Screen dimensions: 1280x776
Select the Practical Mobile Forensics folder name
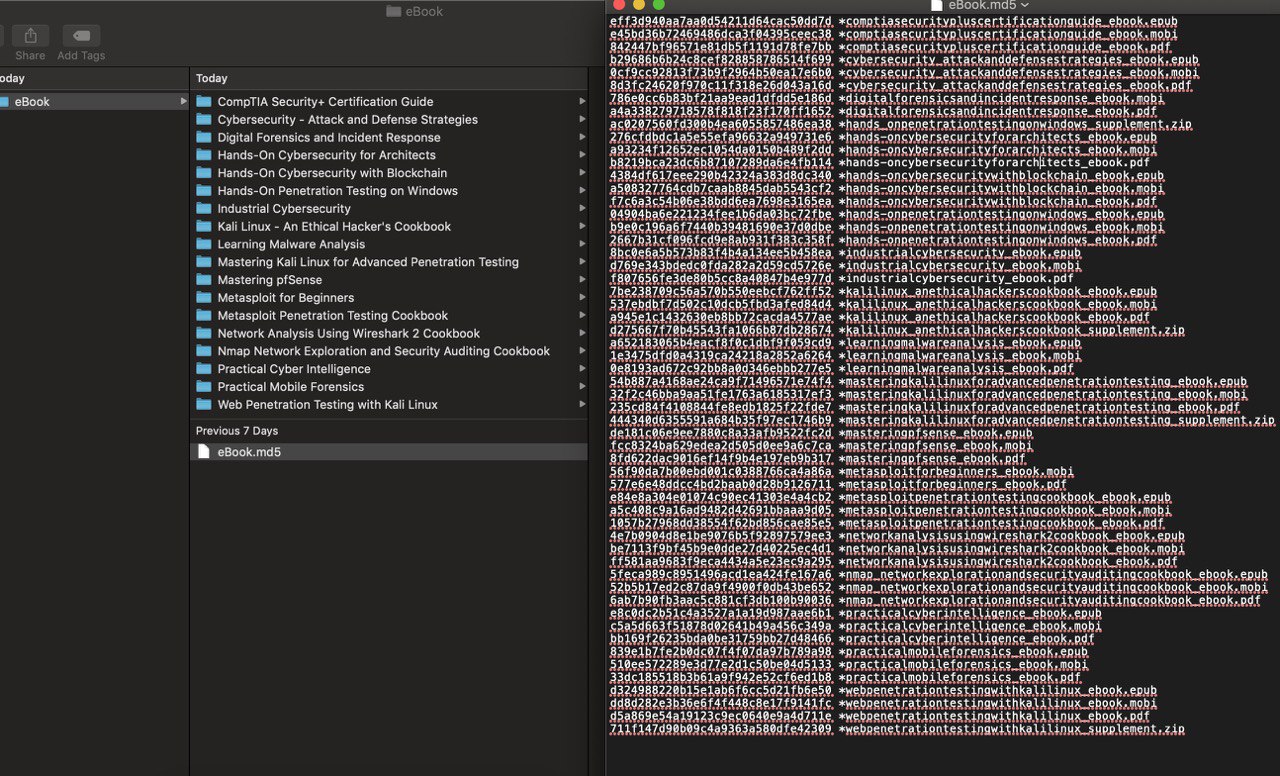(291, 387)
